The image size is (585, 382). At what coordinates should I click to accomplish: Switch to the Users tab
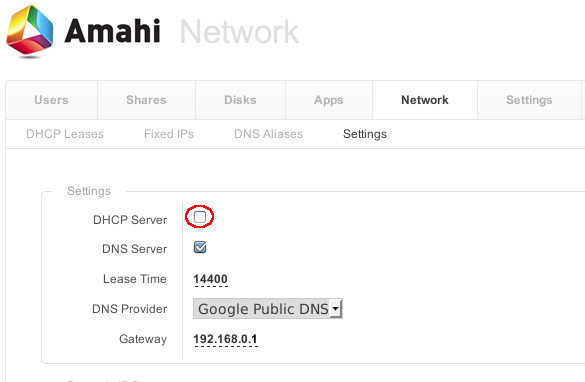[51, 100]
